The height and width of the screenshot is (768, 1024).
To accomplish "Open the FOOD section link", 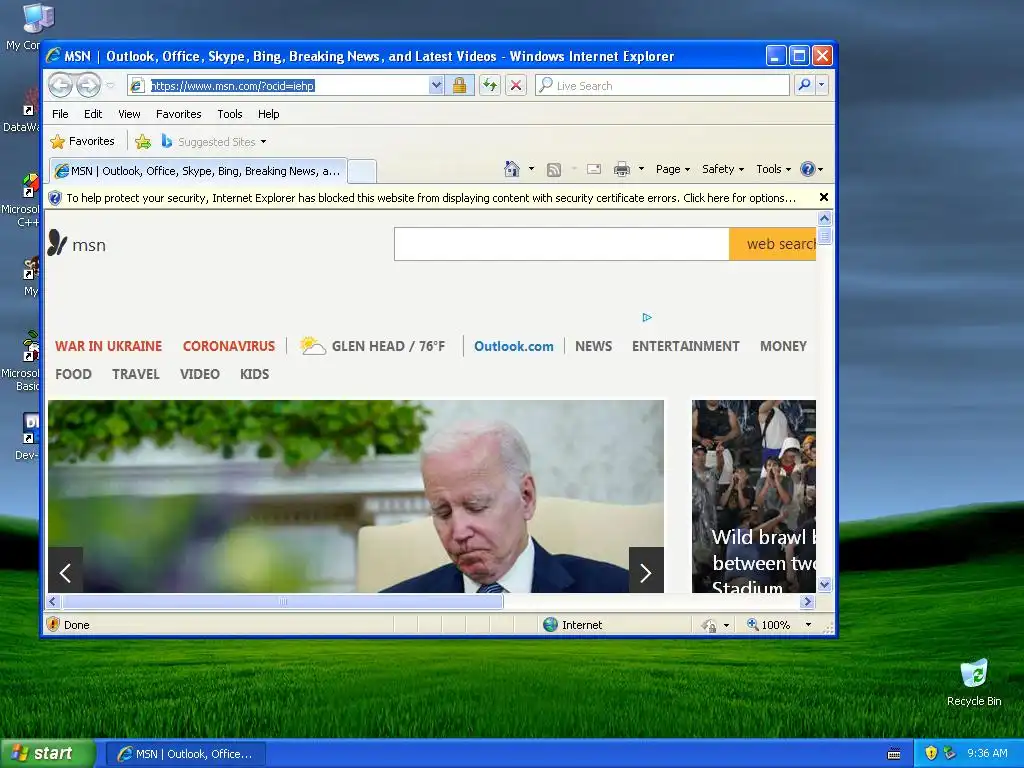I will point(73,374).
